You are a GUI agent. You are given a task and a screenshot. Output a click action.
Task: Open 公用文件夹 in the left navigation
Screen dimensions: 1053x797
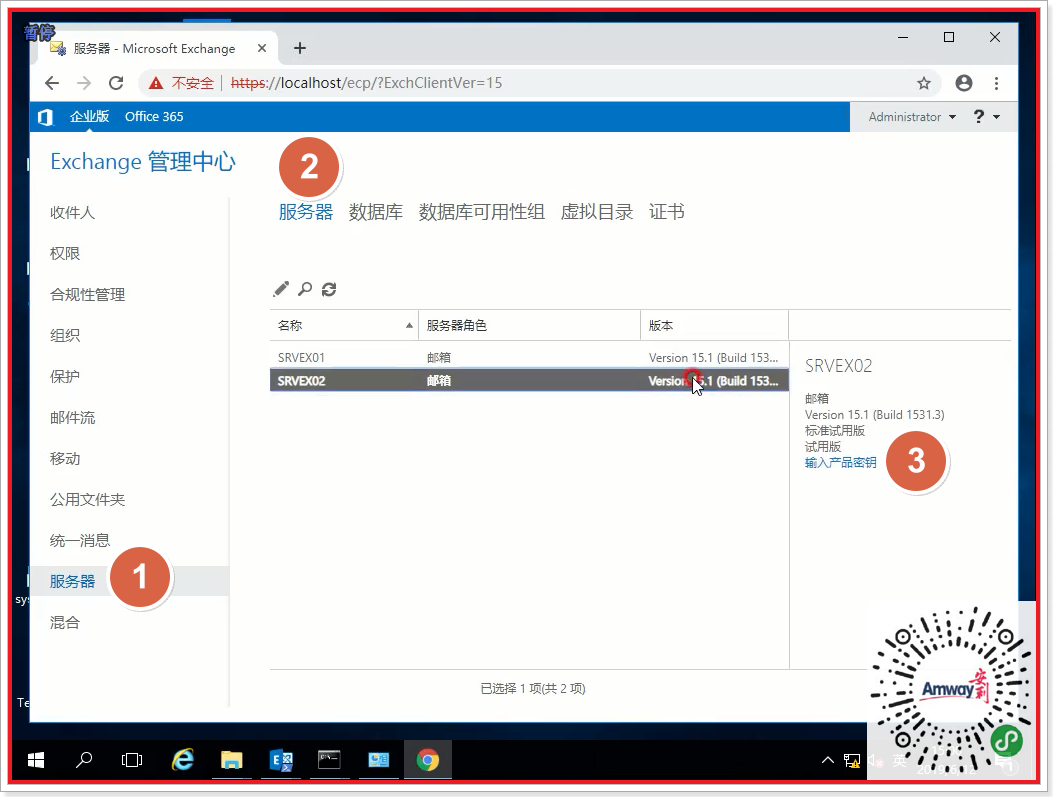pos(87,500)
